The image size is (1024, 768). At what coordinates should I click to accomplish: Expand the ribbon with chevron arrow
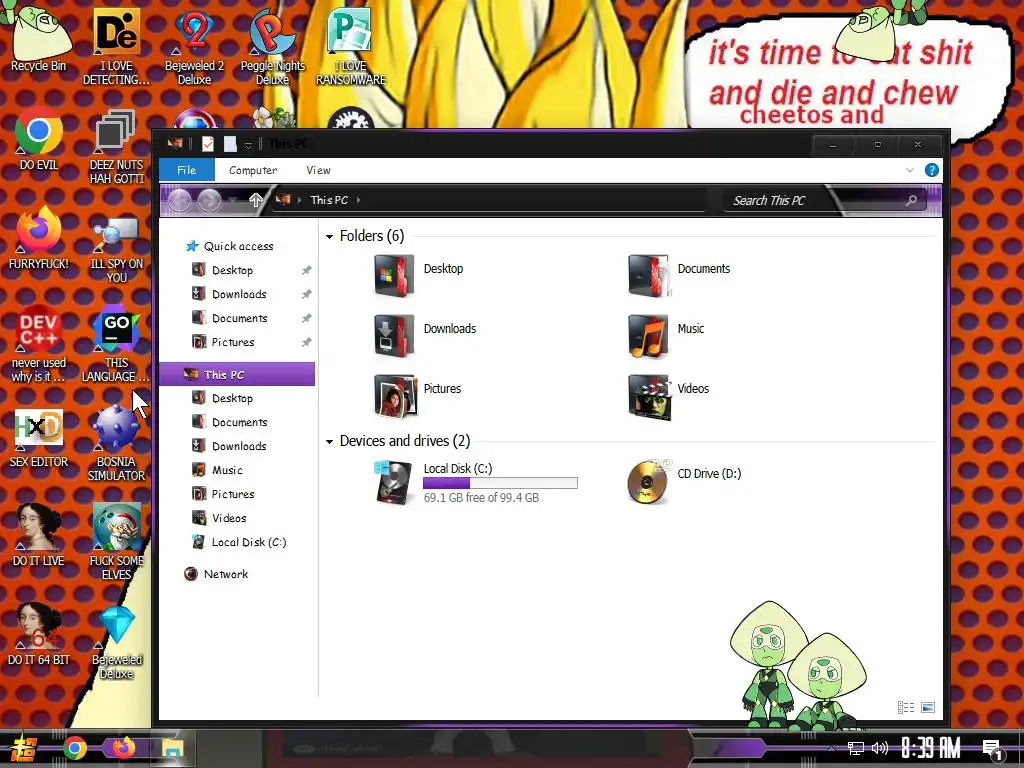click(910, 170)
